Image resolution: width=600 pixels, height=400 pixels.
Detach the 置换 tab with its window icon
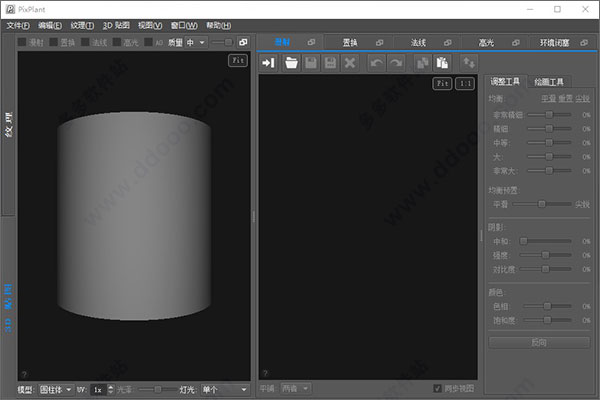pos(380,42)
